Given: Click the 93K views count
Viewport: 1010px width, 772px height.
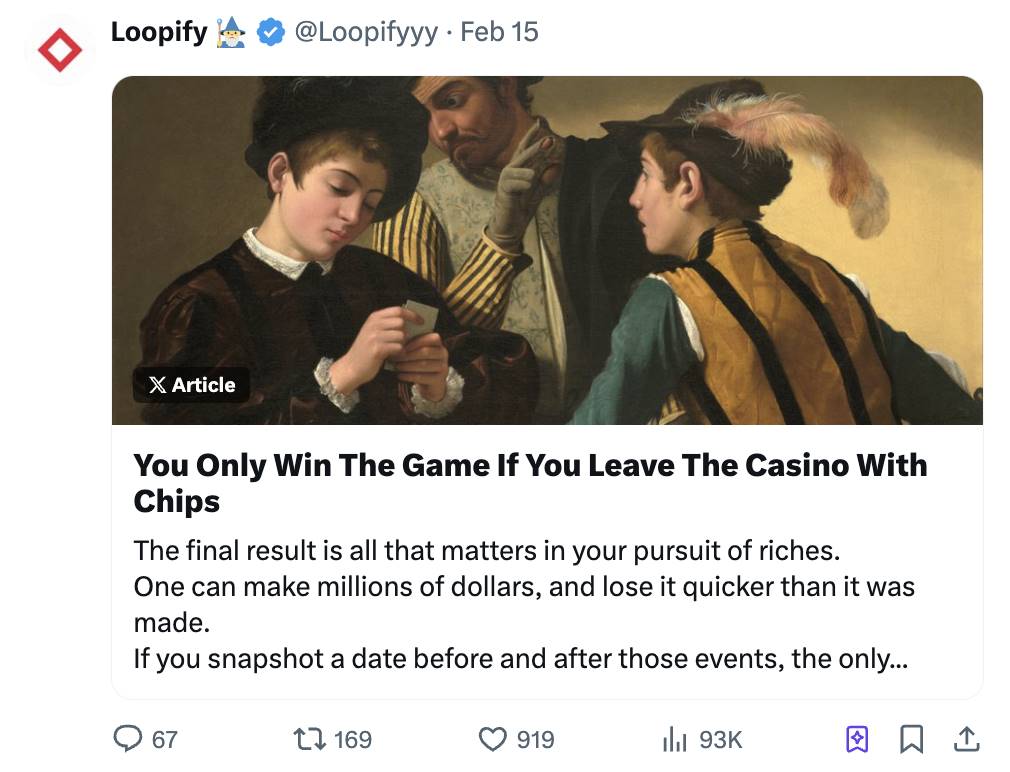Looking at the screenshot, I should click(720, 740).
